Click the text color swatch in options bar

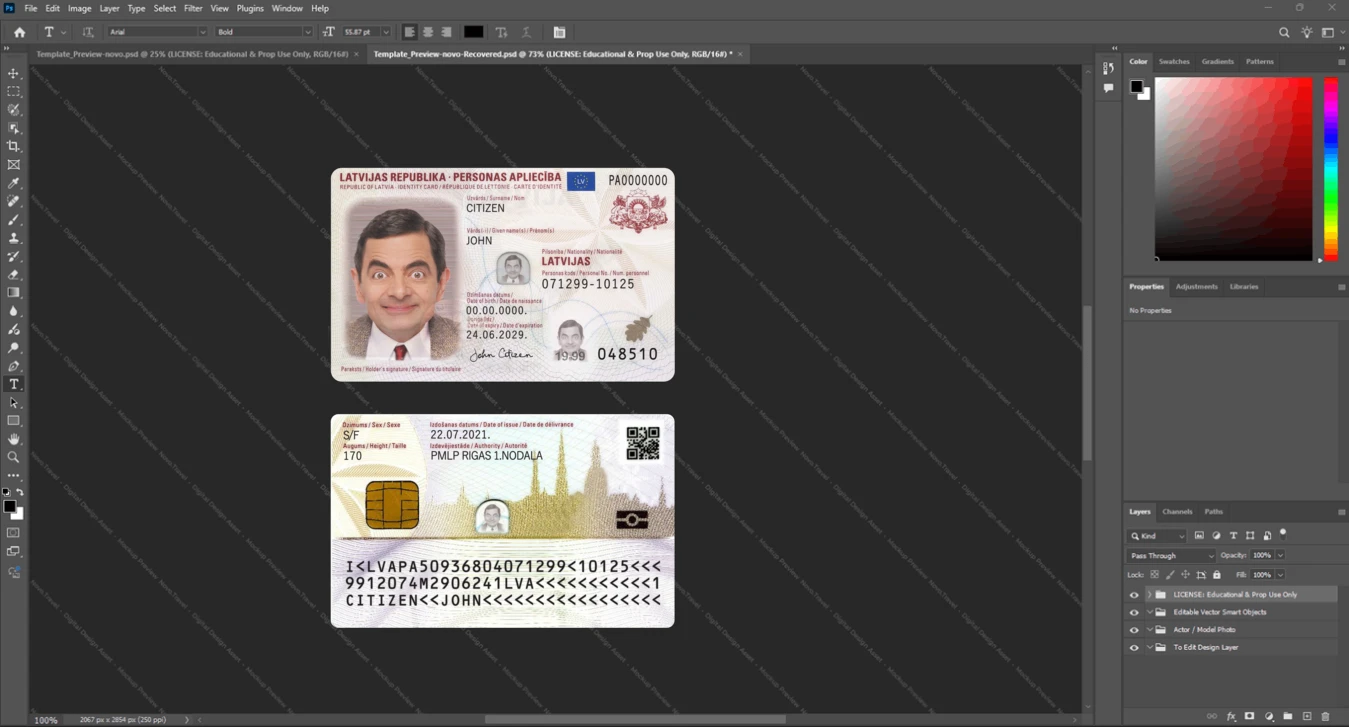coord(474,32)
